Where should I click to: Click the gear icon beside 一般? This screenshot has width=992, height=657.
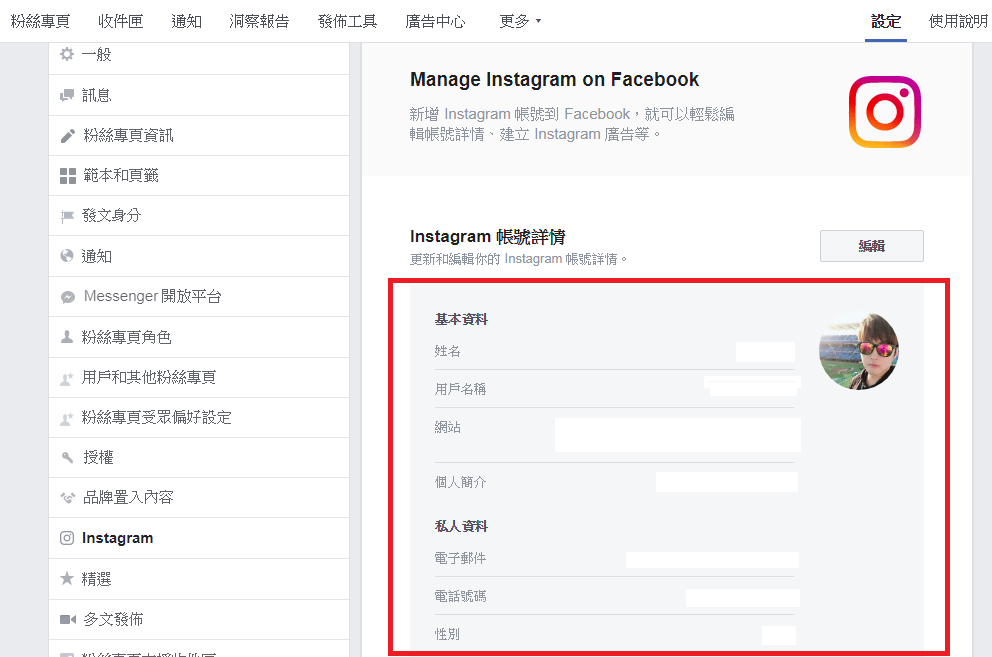pyautogui.click(x=67, y=54)
